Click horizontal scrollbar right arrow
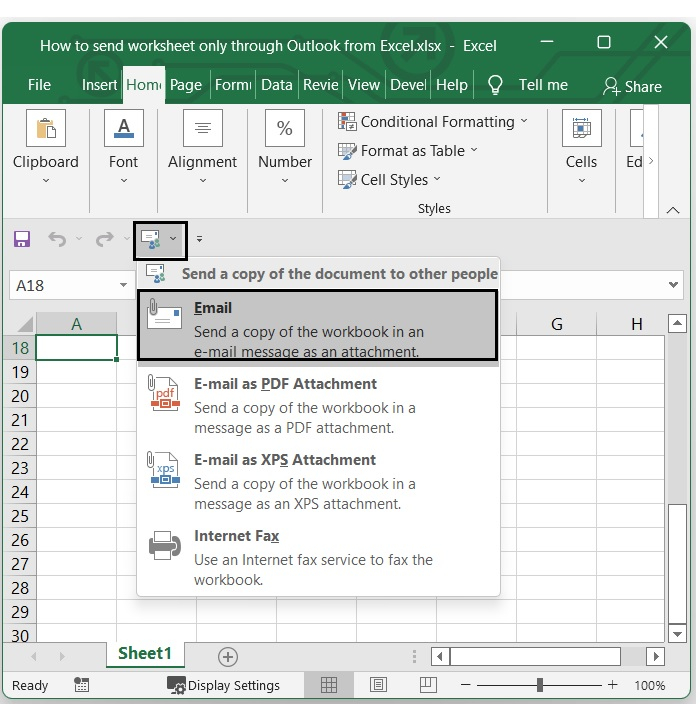 coord(655,656)
